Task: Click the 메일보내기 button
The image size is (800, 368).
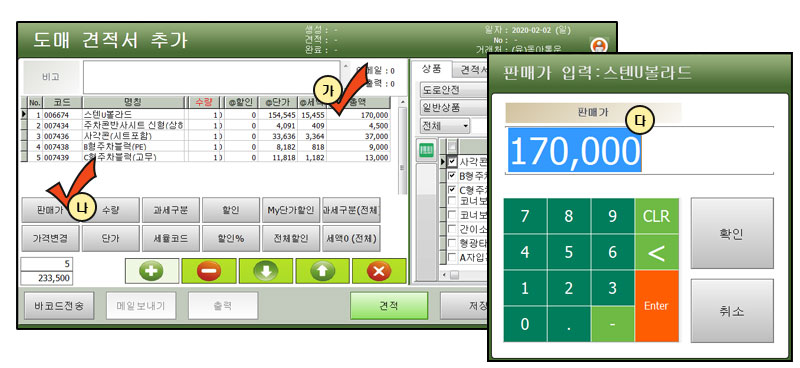Action: click(141, 306)
